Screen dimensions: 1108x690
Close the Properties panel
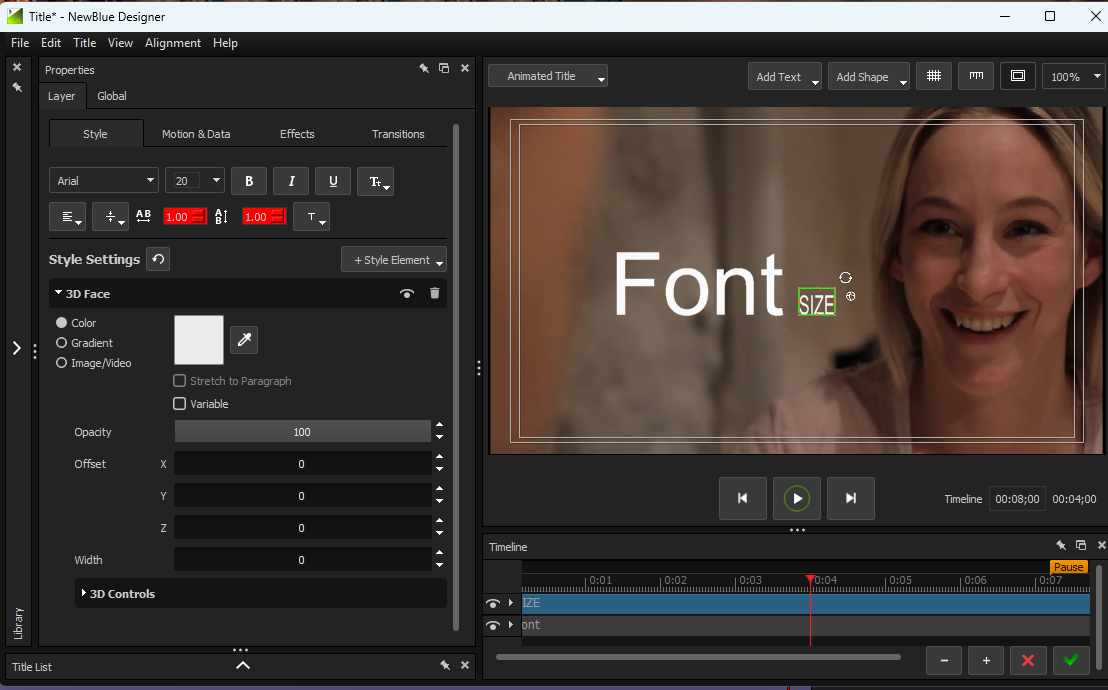(x=464, y=69)
